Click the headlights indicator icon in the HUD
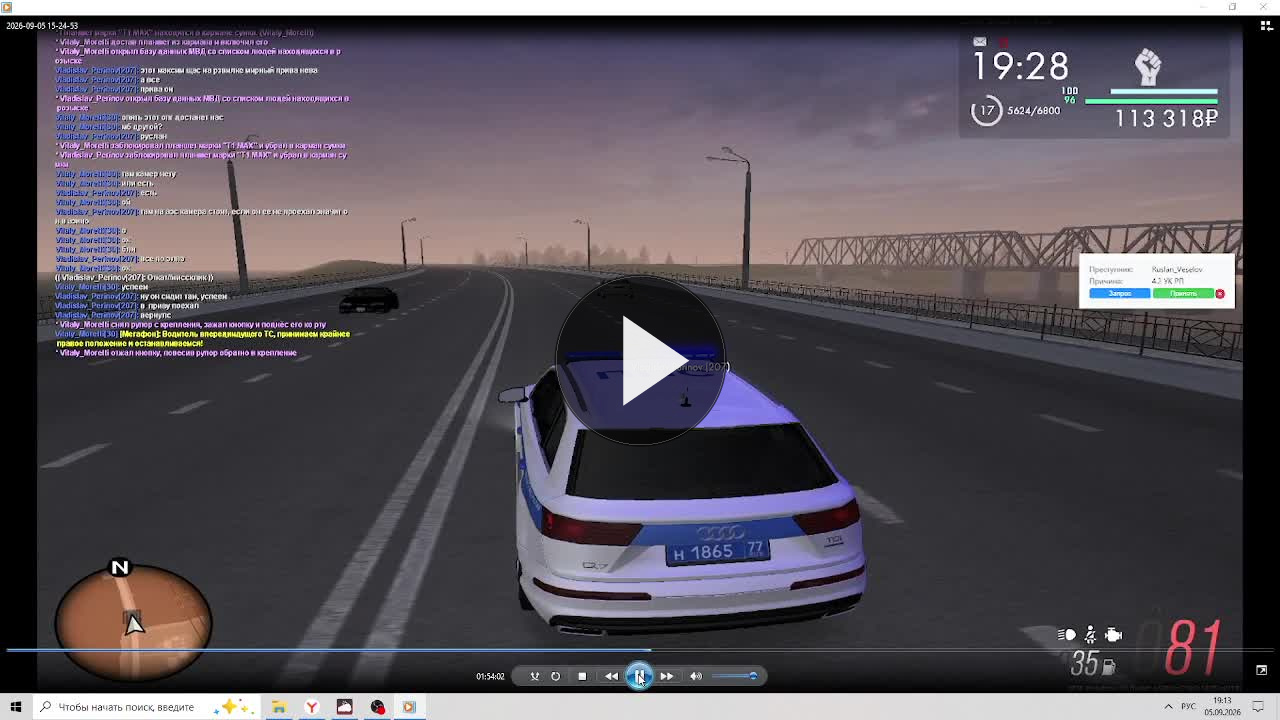 pyautogui.click(x=1067, y=635)
